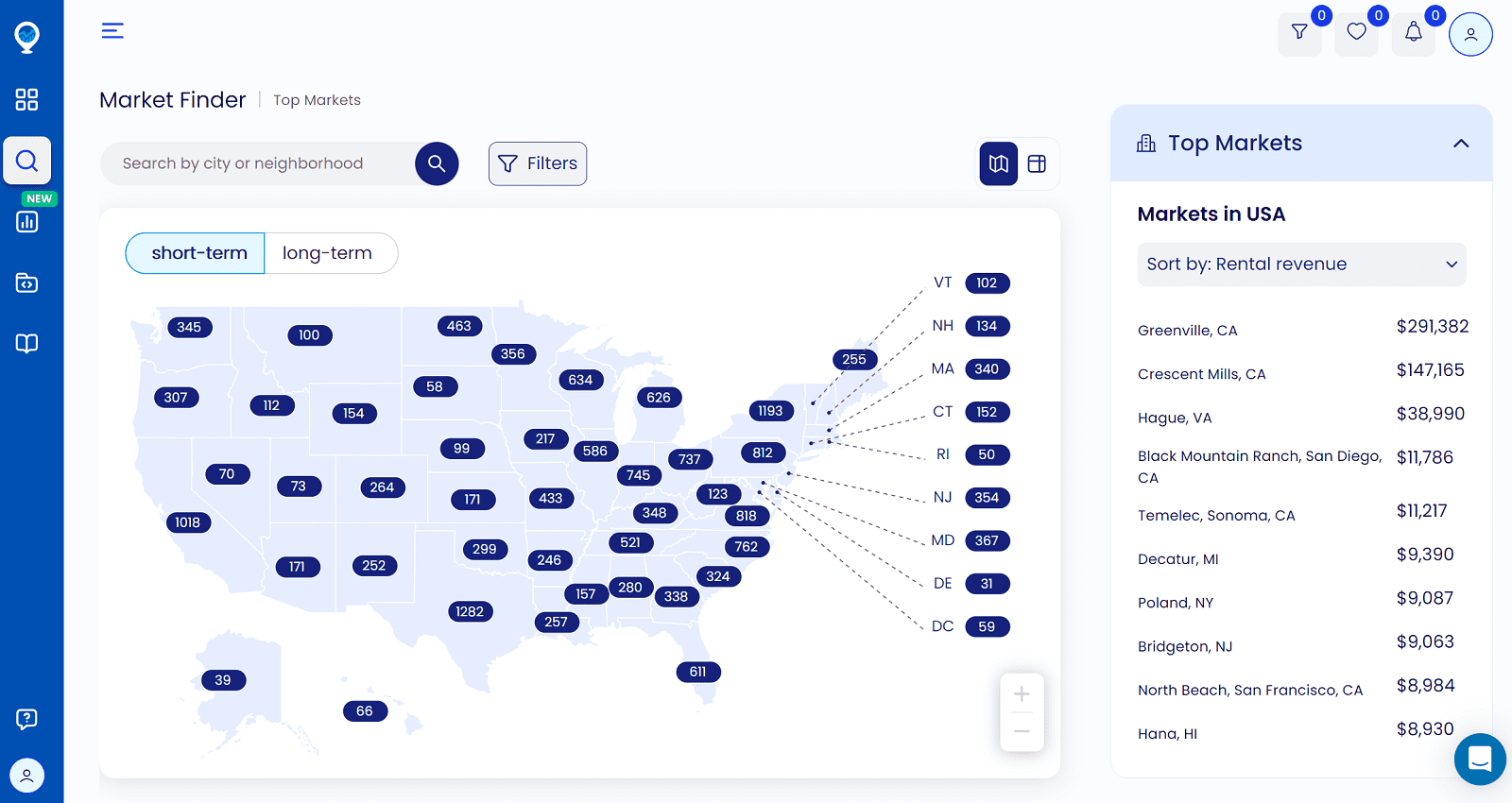The image size is (1512, 803).
Task: Click the profile avatar in sidebar bottom
Action: [x=26, y=776]
